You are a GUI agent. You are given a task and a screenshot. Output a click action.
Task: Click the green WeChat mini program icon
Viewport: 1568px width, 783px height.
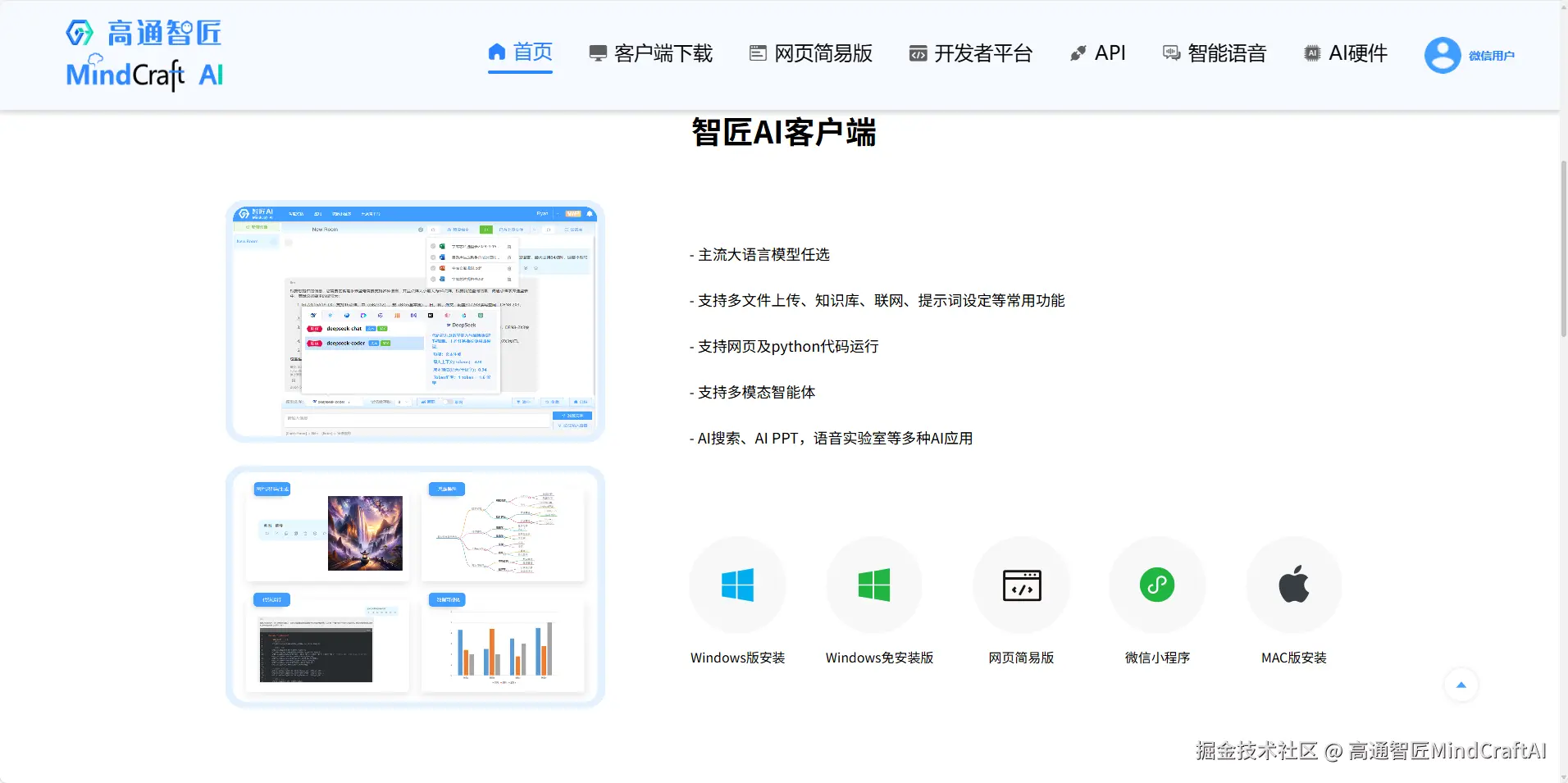pos(1157,585)
